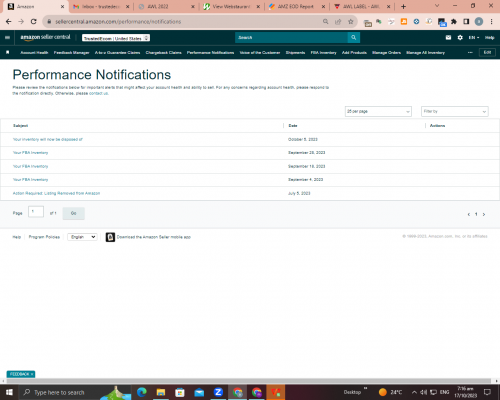
Task: Open the Chrome extensions puzzle icon
Action: click(x=454, y=22)
